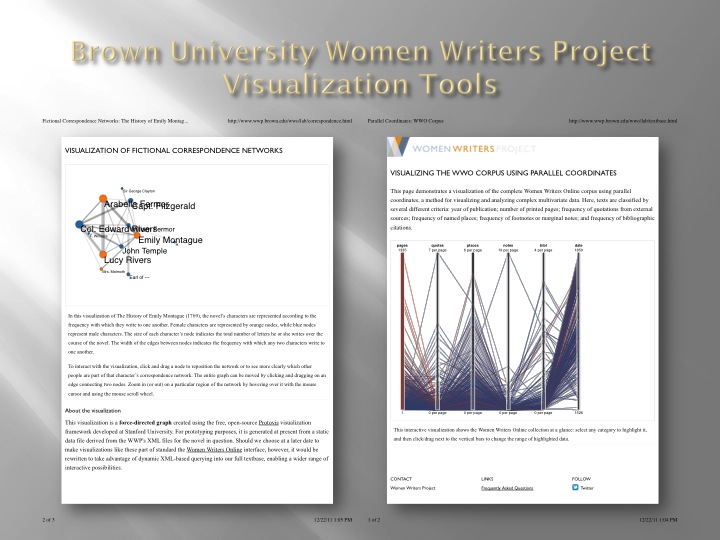720x540 pixels.
Task: Click the quotes axis bar
Action: click(x=437, y=330)
